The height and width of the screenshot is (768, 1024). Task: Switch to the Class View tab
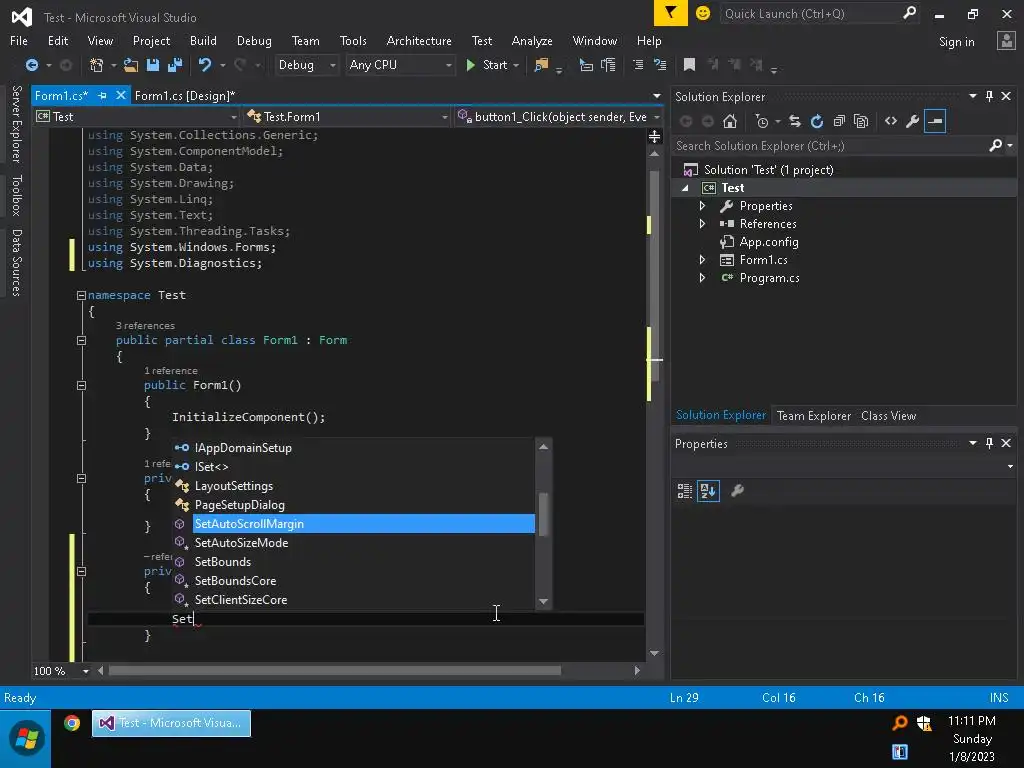(888, 415)
